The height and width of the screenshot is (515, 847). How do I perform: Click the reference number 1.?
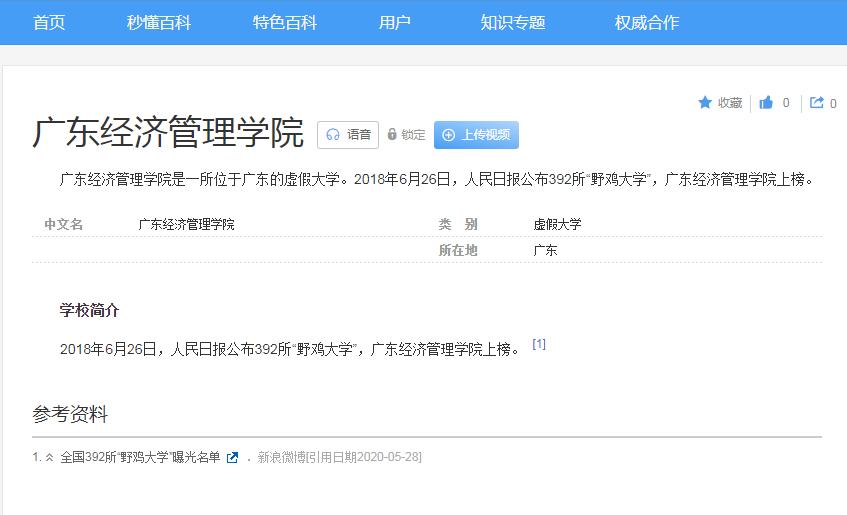point(37,457)
